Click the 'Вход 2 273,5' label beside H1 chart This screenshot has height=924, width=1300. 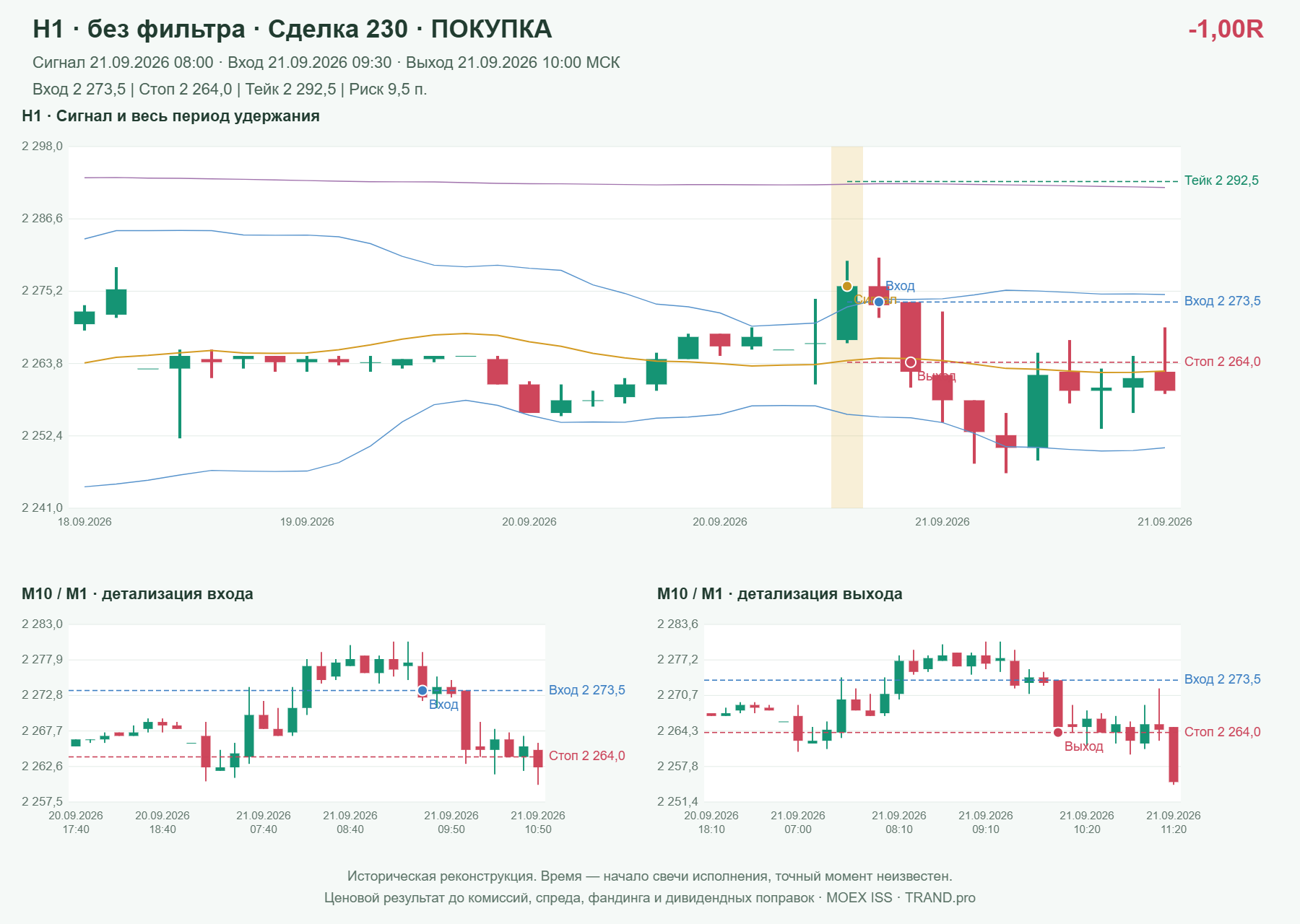[x=1223, y=301]
